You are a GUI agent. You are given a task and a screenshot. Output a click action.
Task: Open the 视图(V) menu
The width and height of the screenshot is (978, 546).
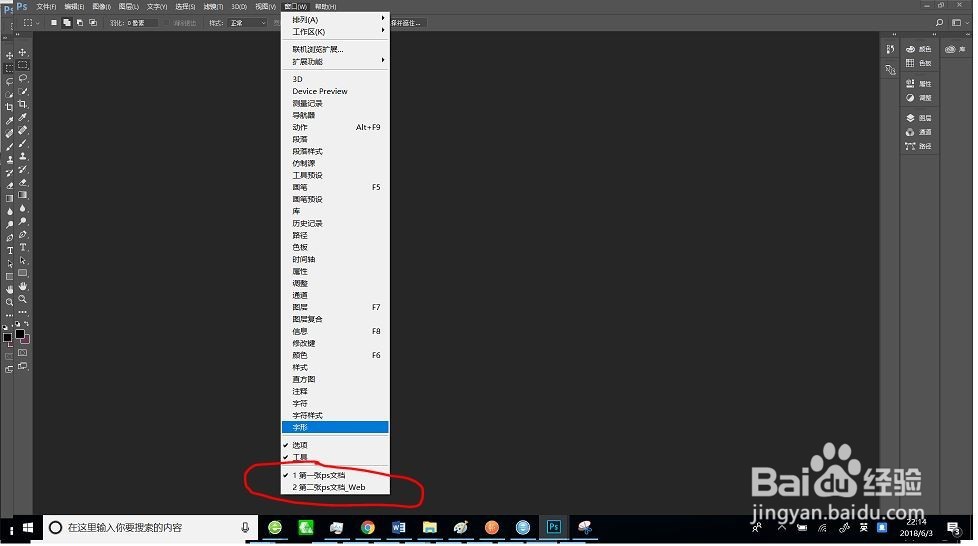coord(265,6)
